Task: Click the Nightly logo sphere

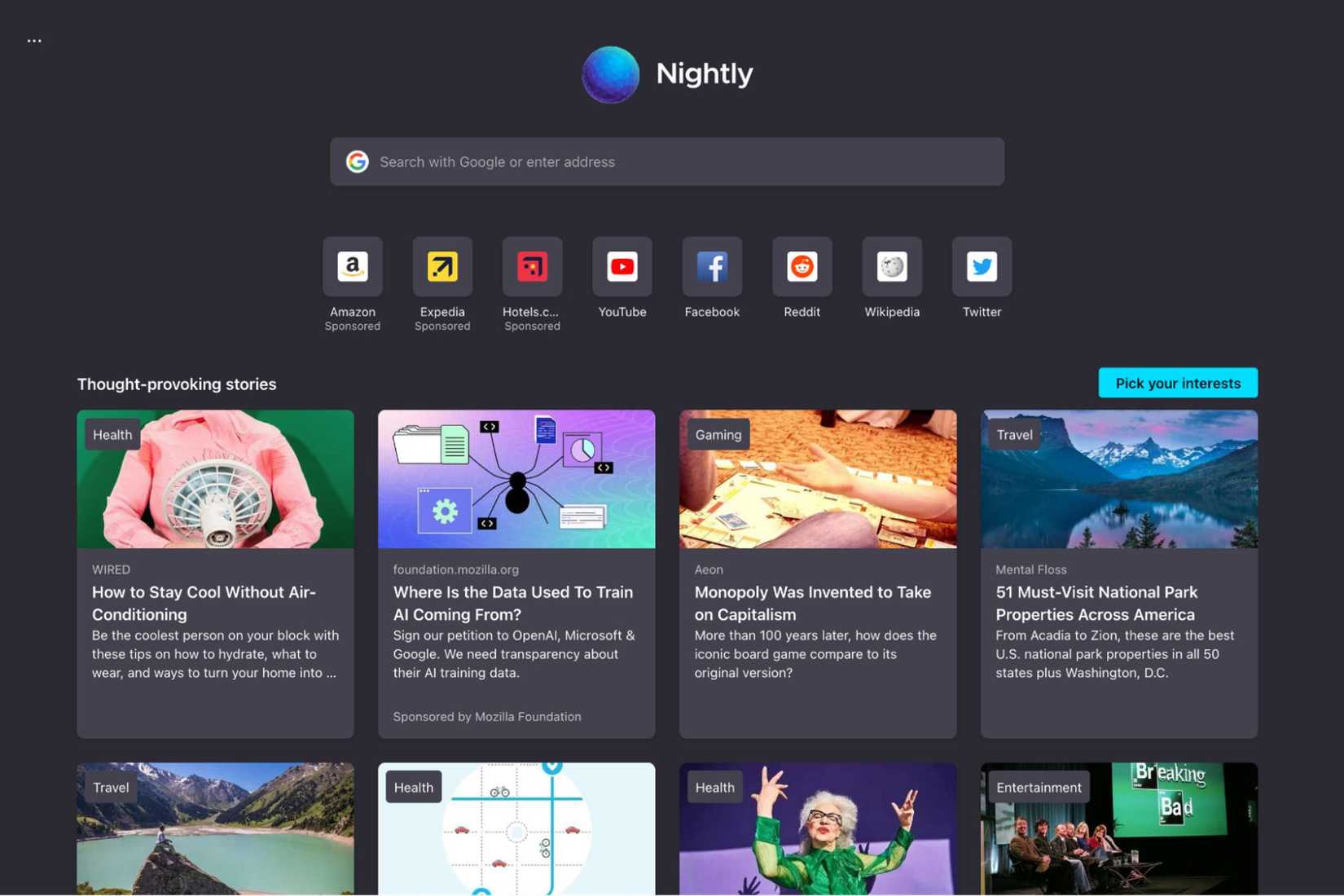Action: tap(609, 74)
